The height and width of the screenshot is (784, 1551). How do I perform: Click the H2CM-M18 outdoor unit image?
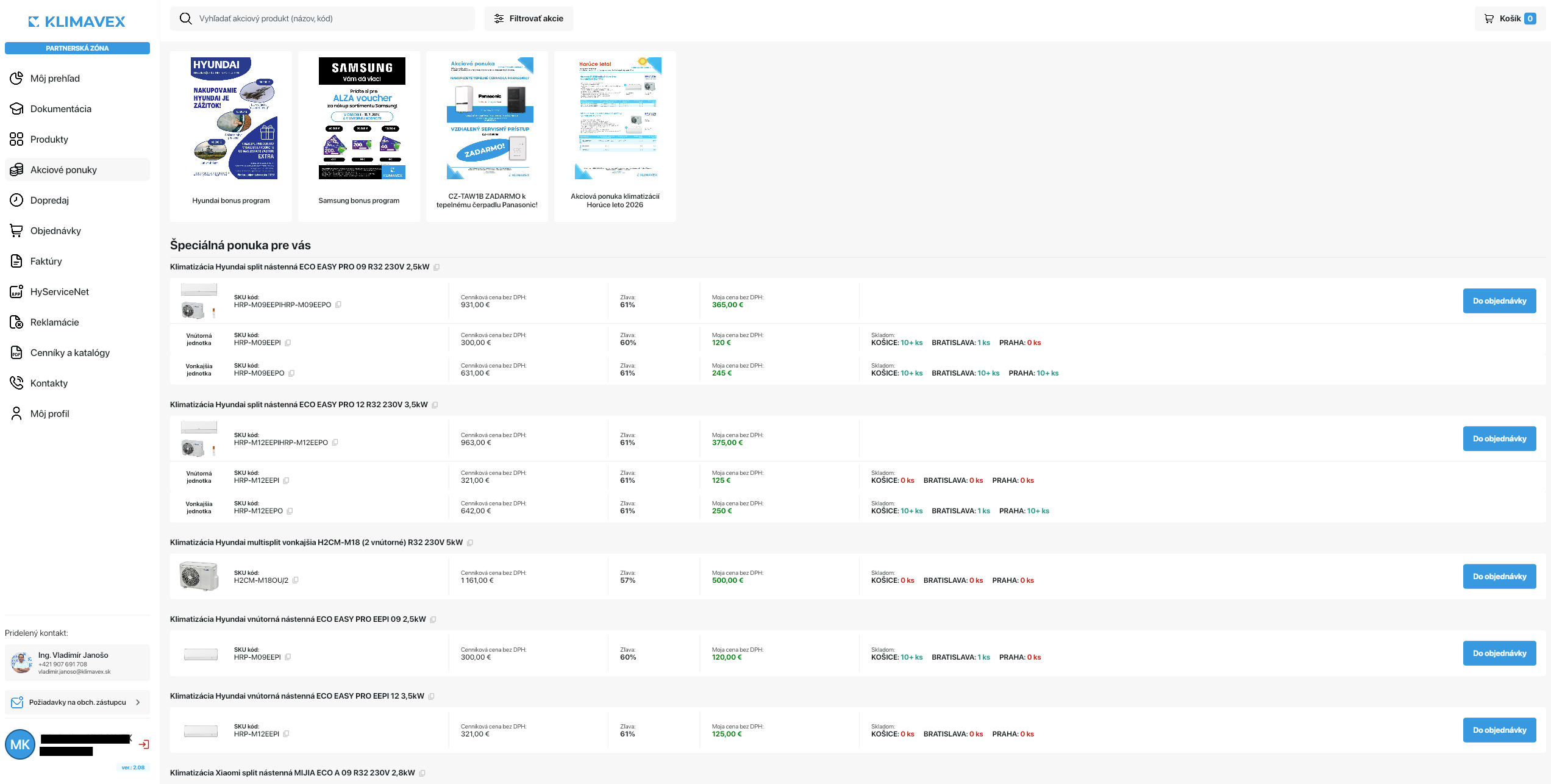pos(199,577)
